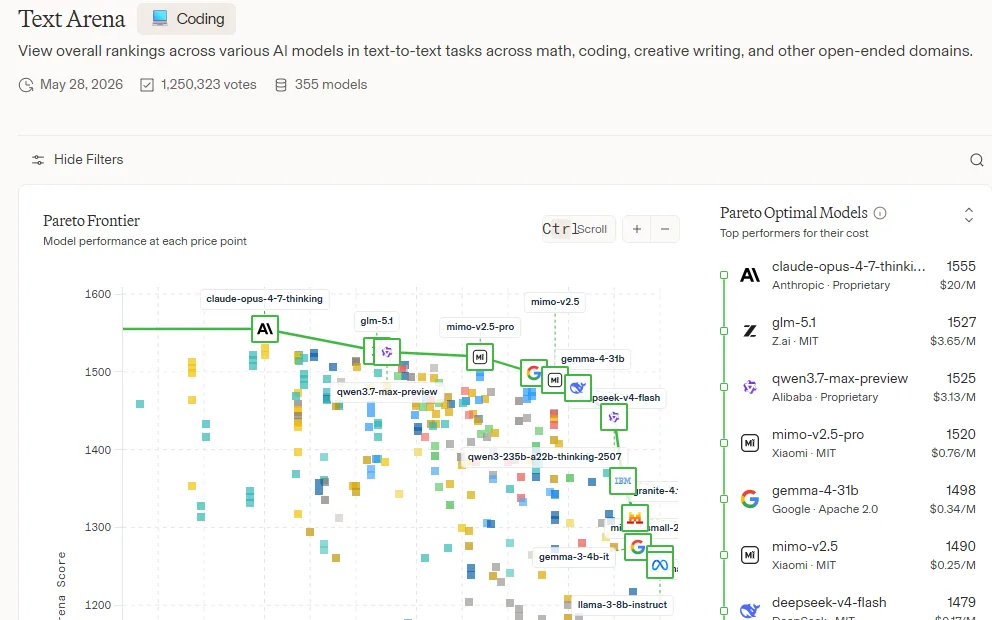The width and height of the screenshot is (992, 620).
Task: Click the green timeline dot beside gemma-4-31b row
Action: (724, 499)
